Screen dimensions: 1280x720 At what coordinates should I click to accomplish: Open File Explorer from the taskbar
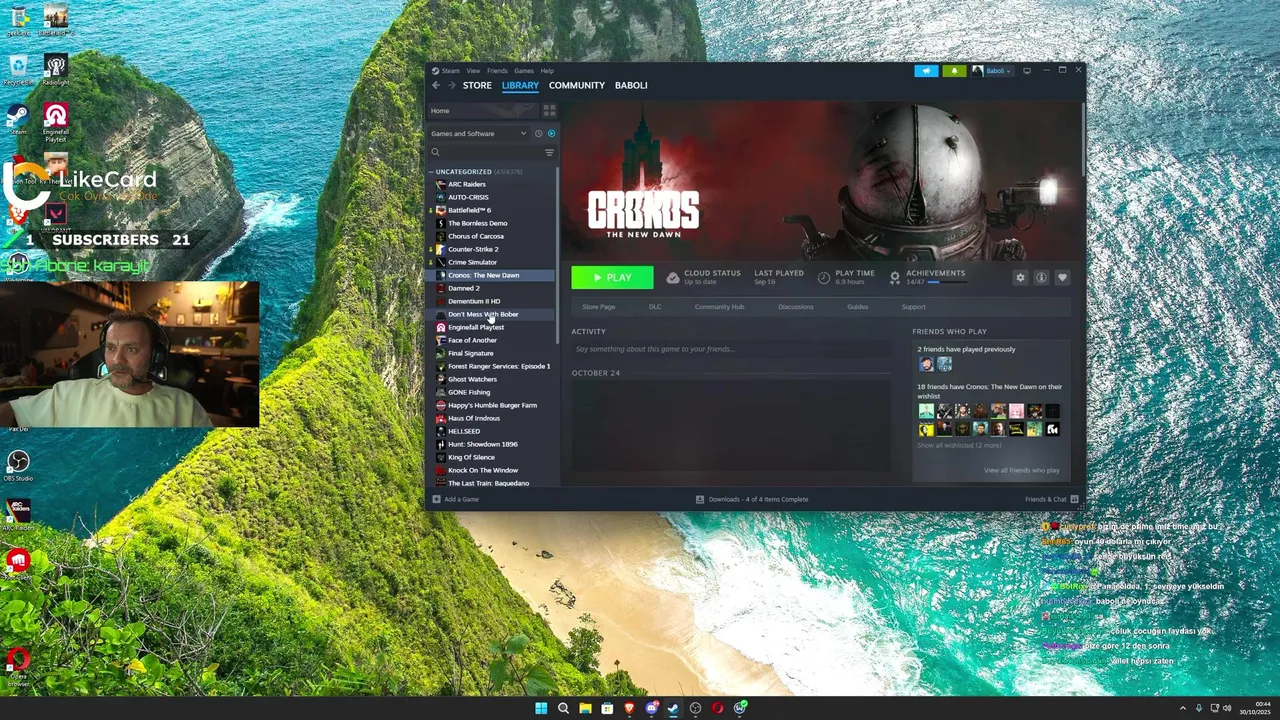tap(585, 708)
